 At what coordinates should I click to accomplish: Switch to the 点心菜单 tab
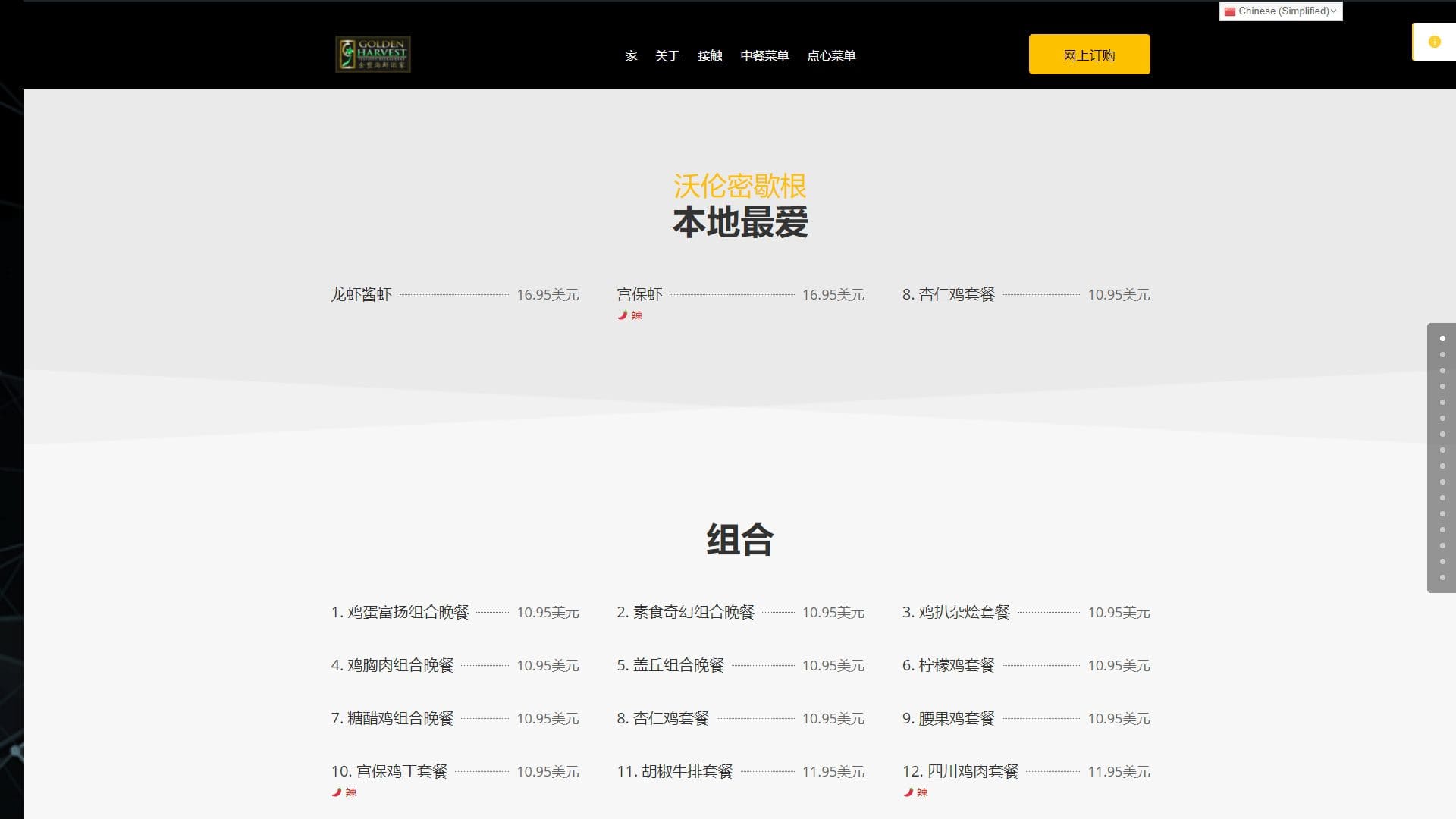pos(831,55)
